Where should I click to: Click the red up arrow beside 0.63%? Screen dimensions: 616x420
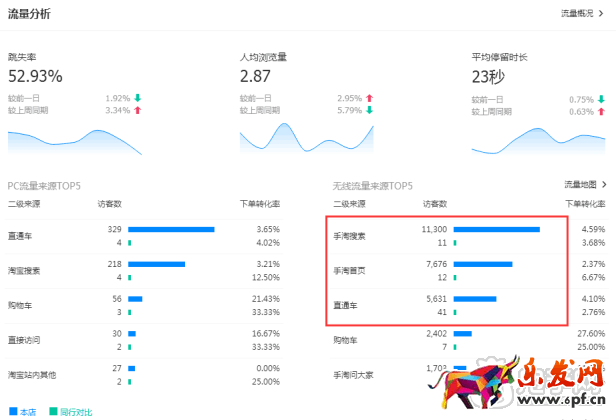click(x=601, y=112)
